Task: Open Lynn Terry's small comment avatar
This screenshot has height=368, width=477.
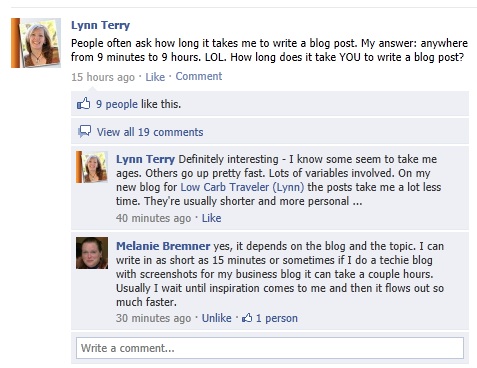Action: (92, 167)
